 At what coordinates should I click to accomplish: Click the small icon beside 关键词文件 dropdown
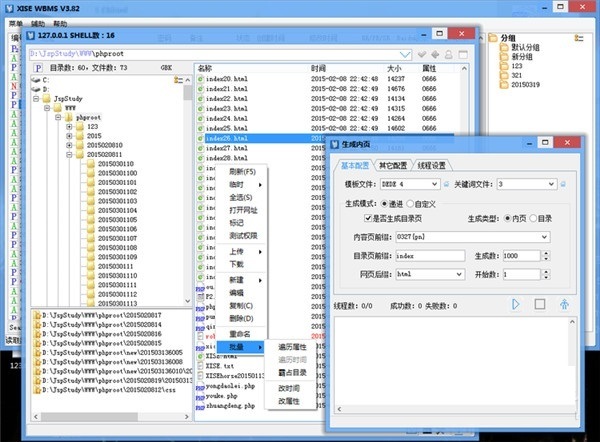[x=563, y=184]
